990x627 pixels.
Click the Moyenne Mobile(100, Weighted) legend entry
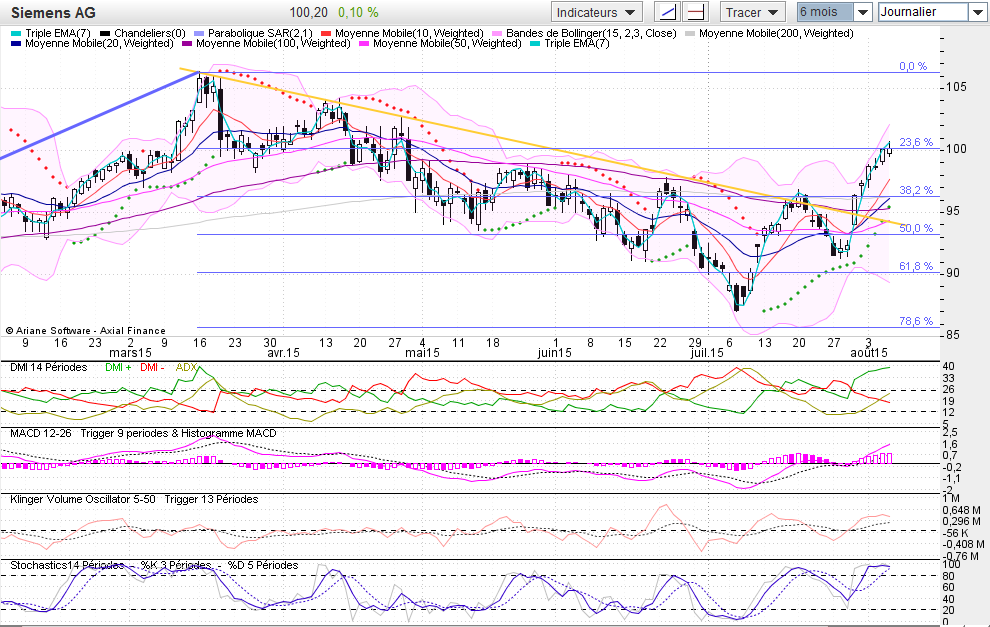point(273,44)
